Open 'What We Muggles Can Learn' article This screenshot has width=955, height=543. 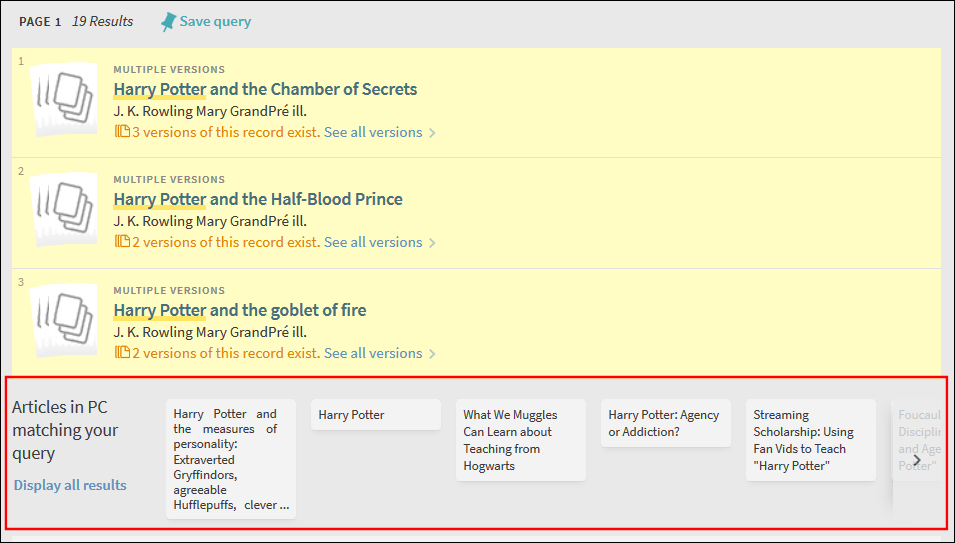pos(521,440)
